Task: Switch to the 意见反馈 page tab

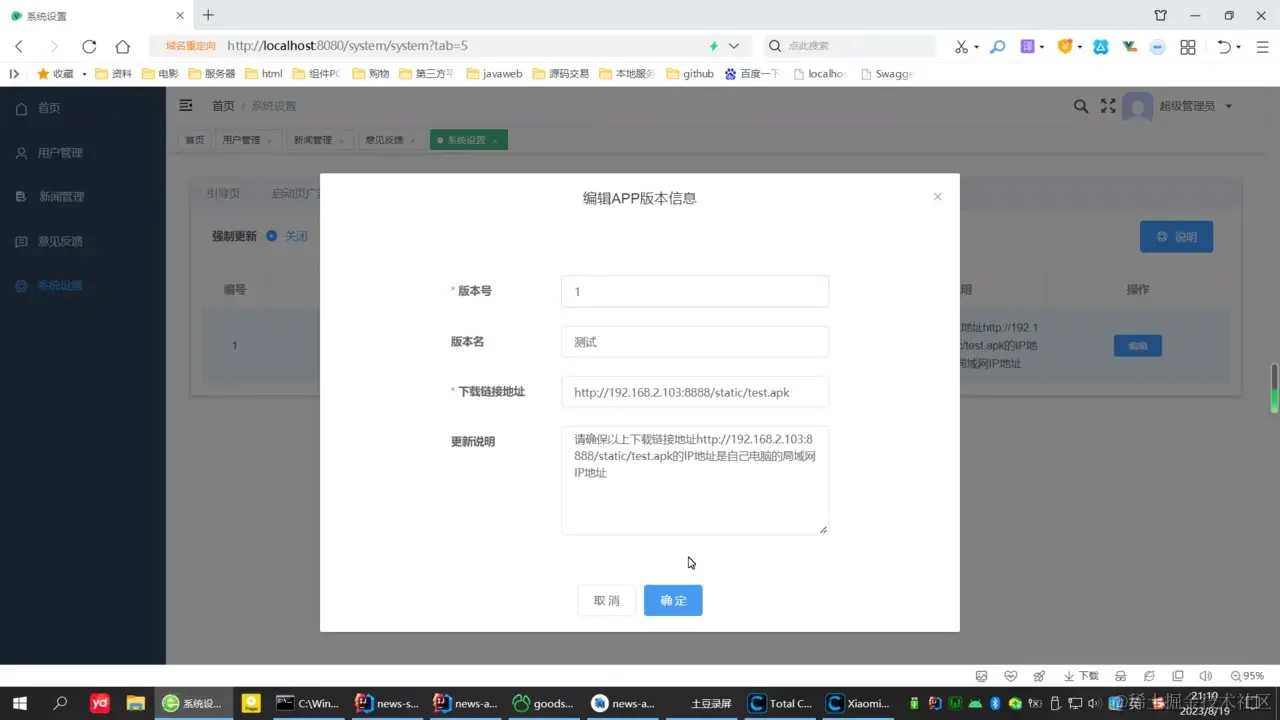Action: 389,140
